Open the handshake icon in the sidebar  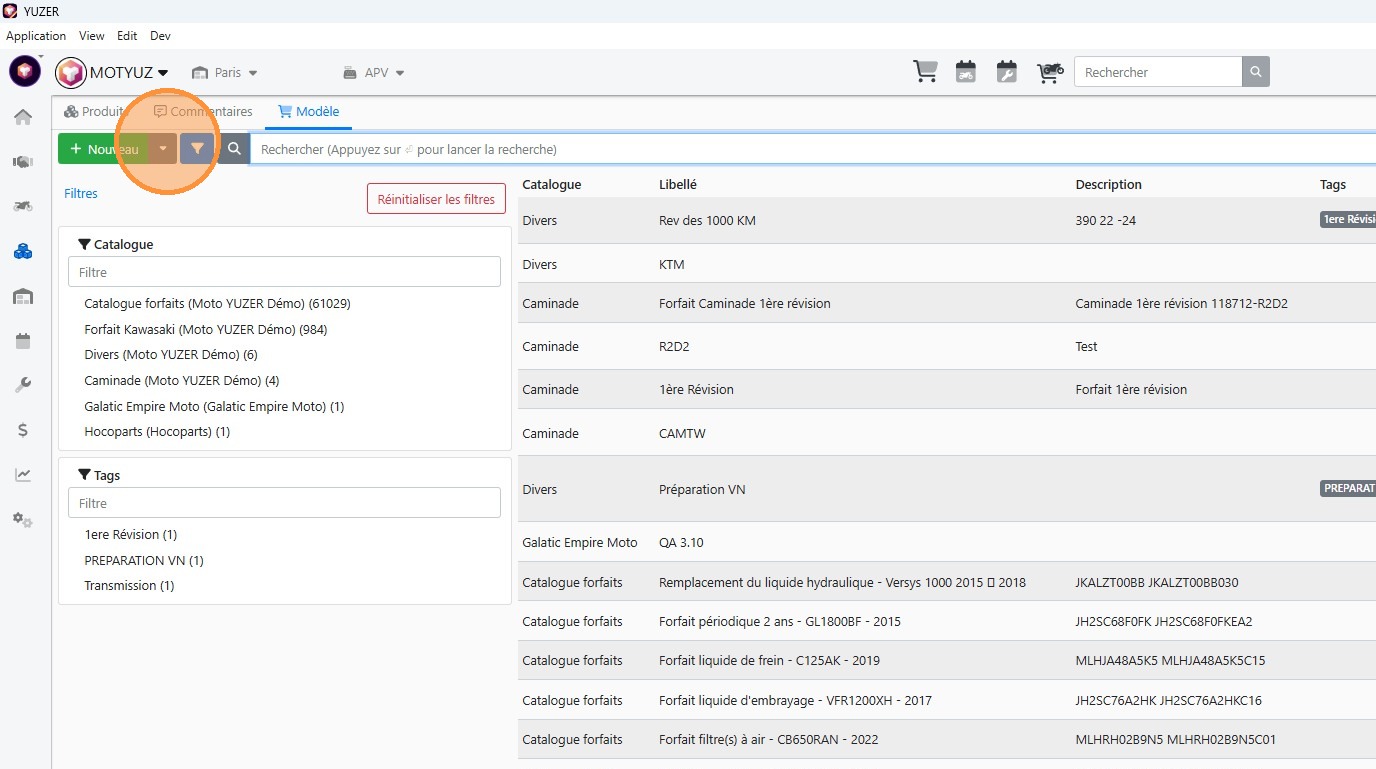tap(23, 161)
